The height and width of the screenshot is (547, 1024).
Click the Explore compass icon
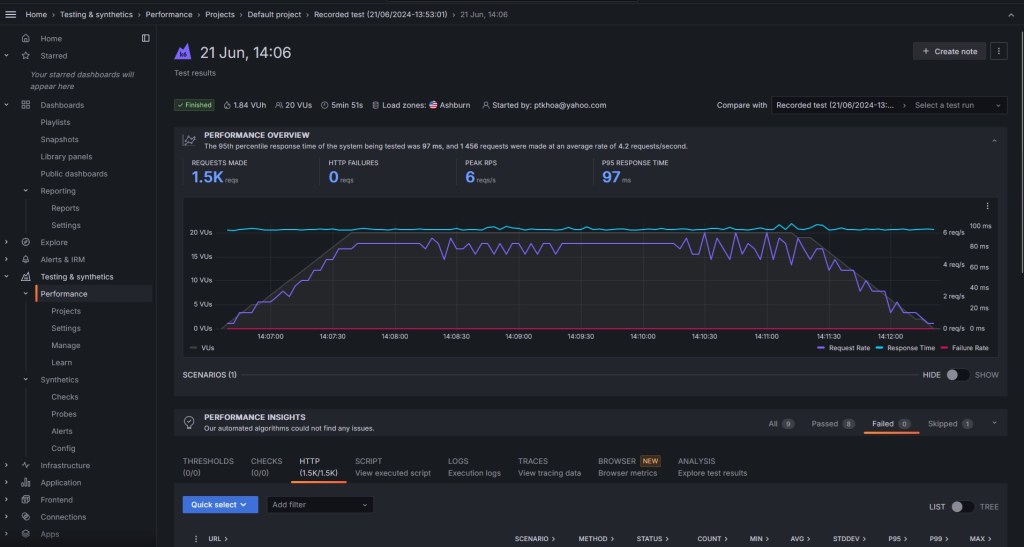coord(26,242)
